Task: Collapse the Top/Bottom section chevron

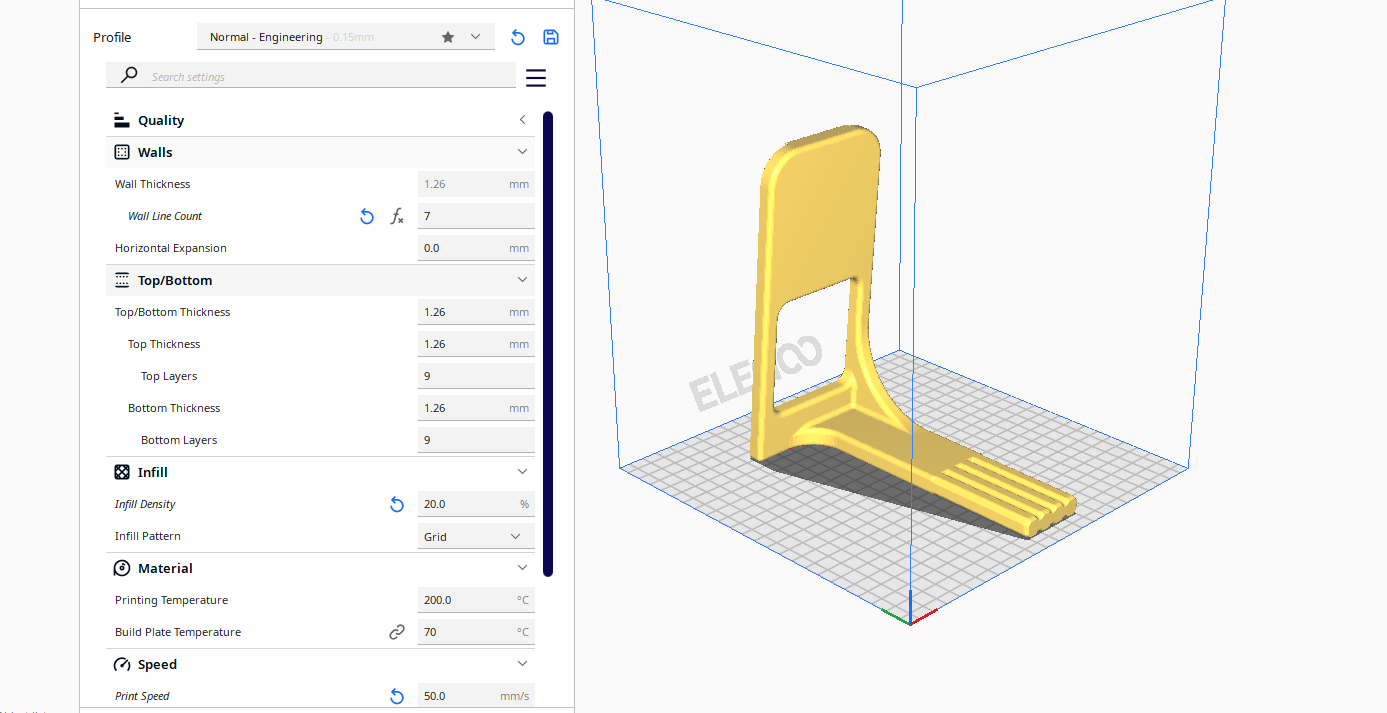Action: pos(522,280)
